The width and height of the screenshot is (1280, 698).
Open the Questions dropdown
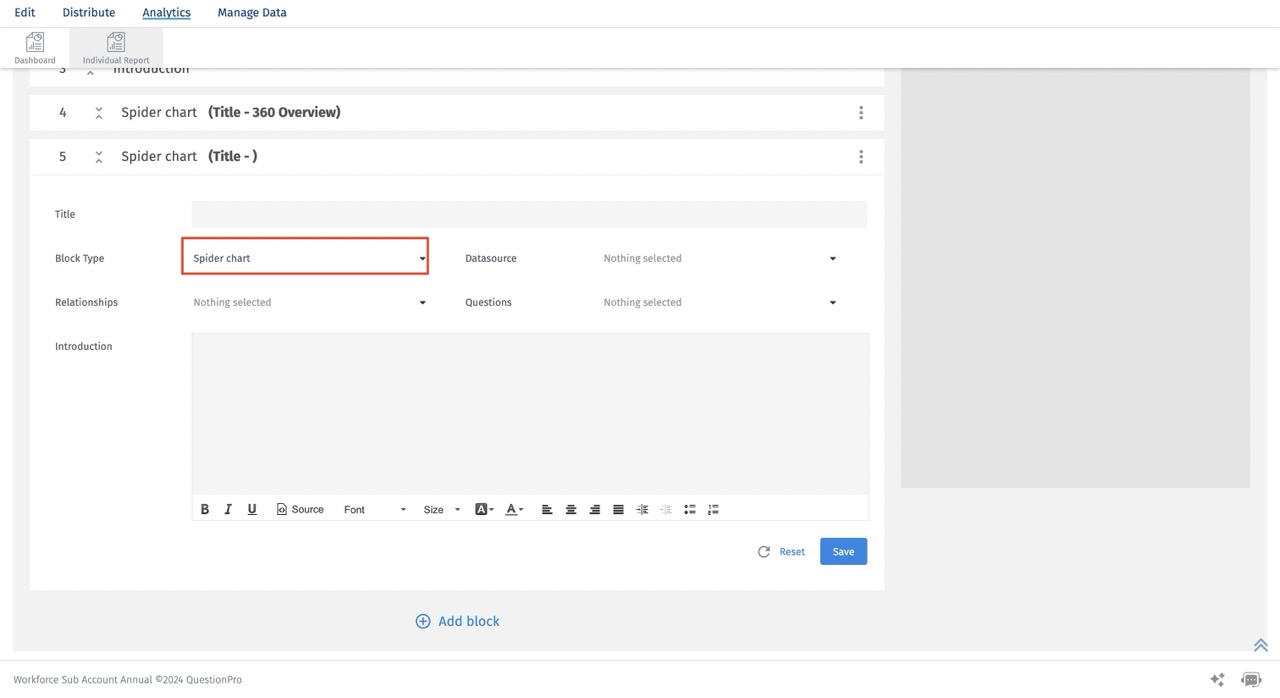point(719,302)
